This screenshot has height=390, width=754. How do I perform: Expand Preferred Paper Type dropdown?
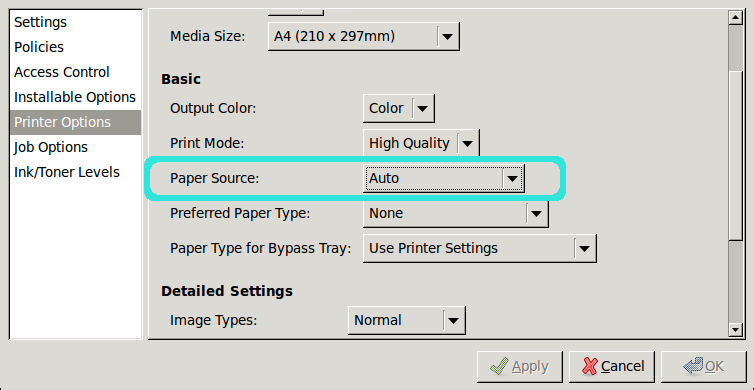(x=455, y=213)
